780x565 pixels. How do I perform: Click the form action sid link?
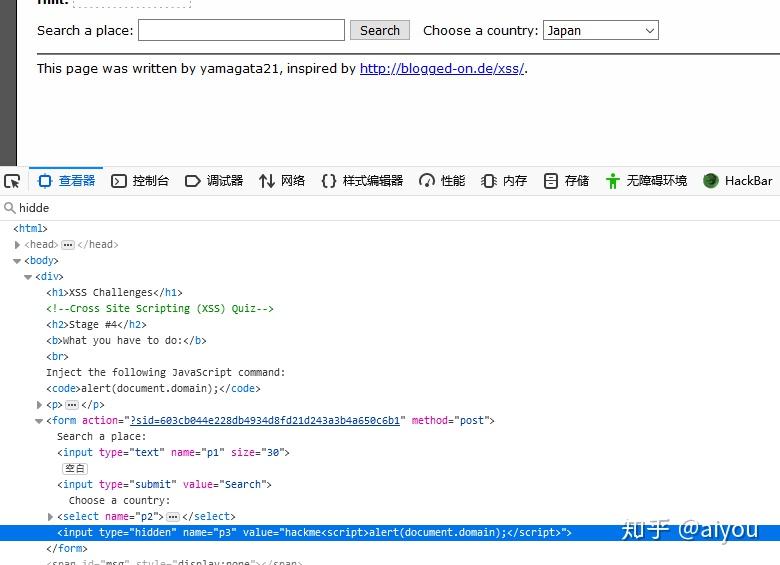(x=265, y=421)
